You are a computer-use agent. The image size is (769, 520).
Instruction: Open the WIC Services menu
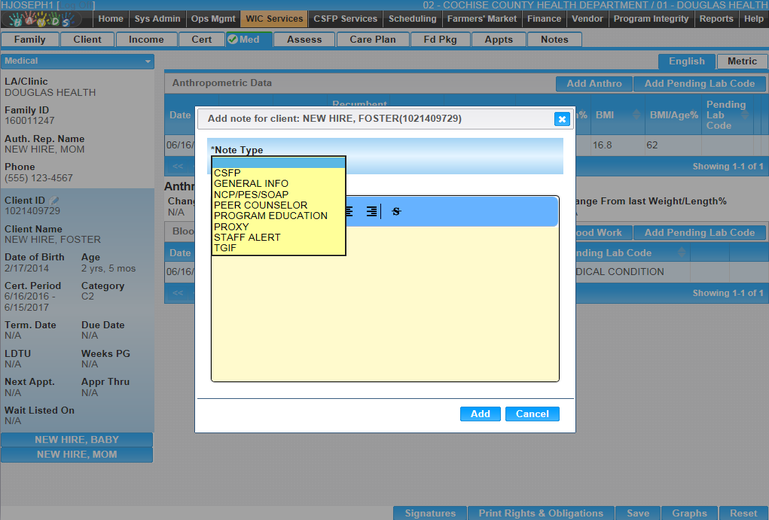[x=271, y=19]
